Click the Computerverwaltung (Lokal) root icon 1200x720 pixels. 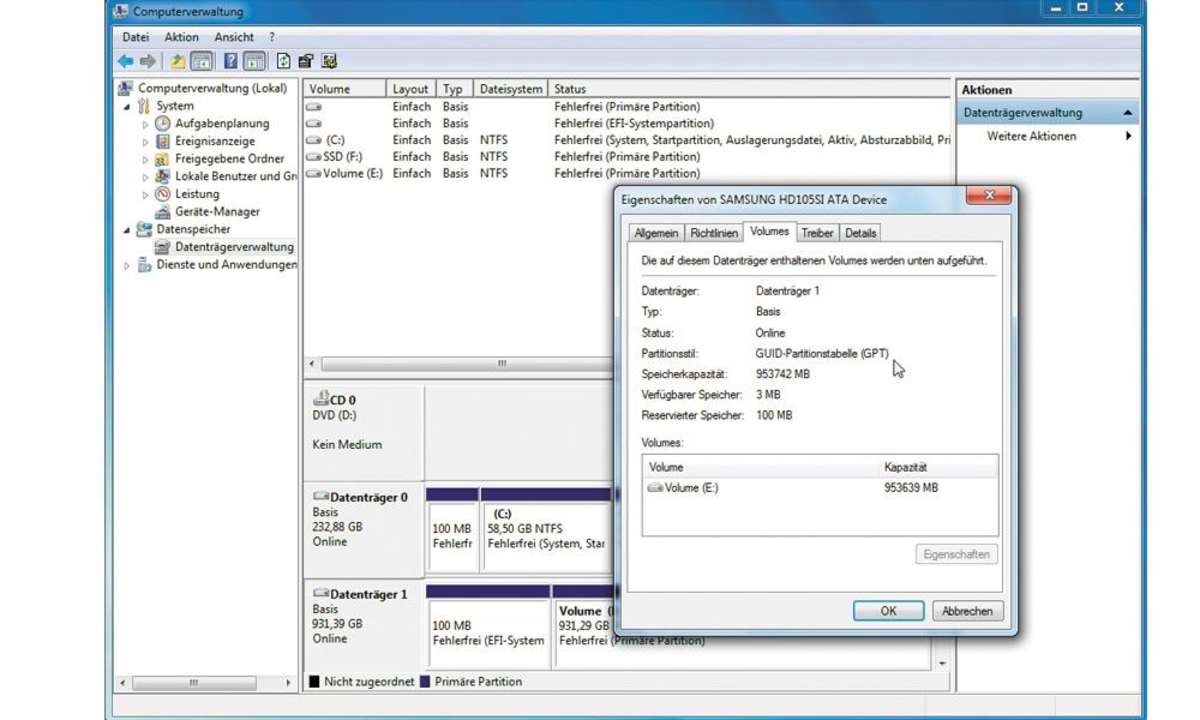click(126, 88)
